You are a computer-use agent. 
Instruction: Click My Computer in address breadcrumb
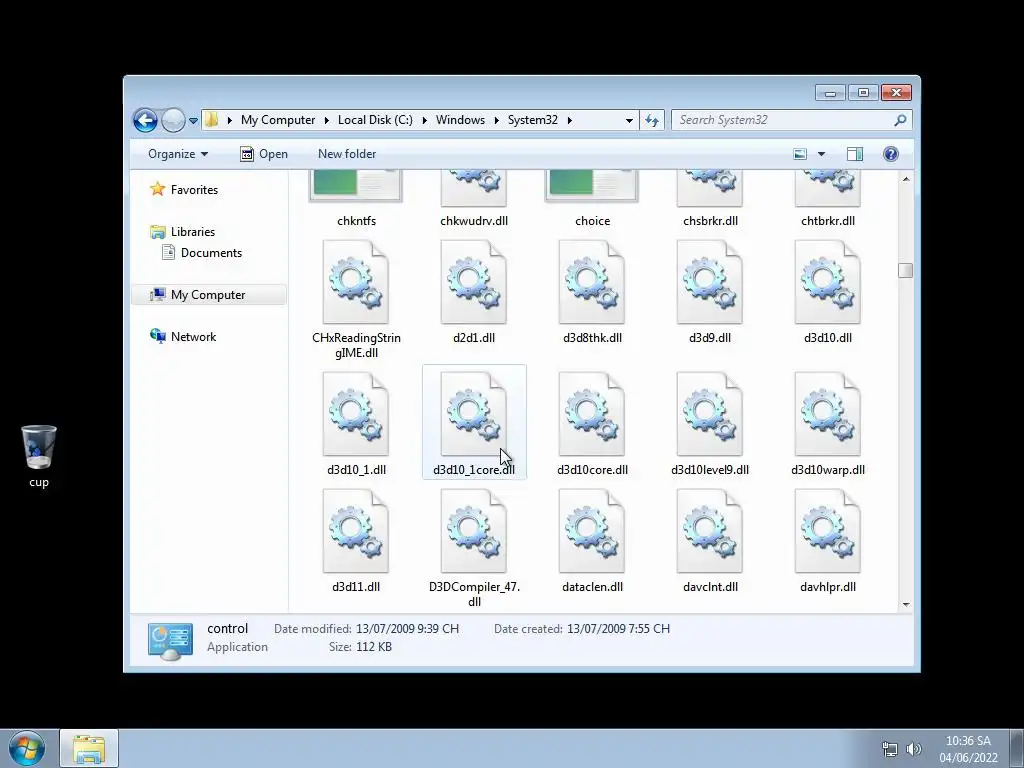278,120
